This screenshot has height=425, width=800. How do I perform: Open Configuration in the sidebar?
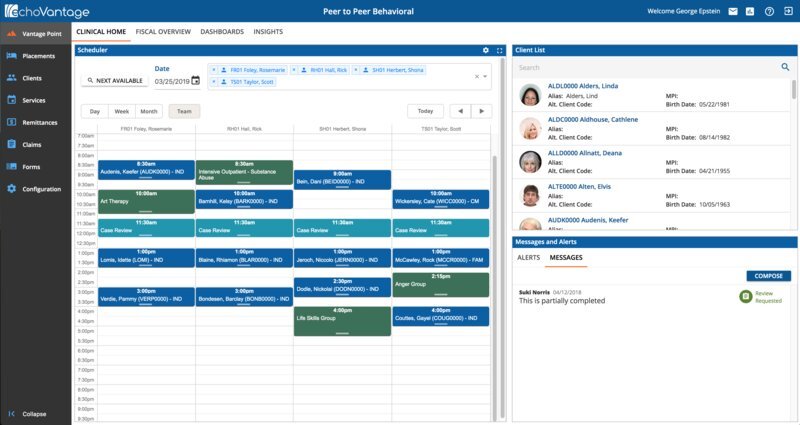coord(41,189)
